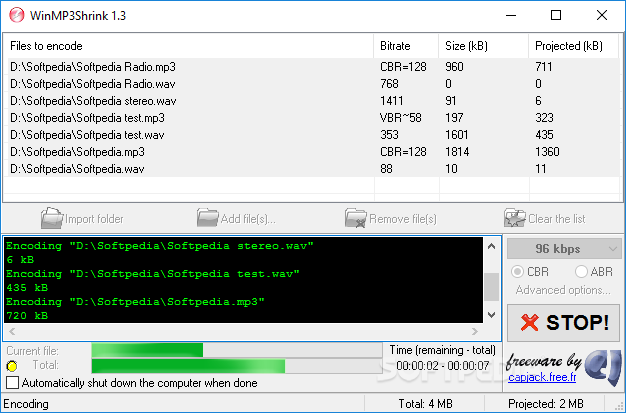Screen dimensions: 626x413
Task: Minimize the WinMP3Shrink window
Action: (511, 16)
